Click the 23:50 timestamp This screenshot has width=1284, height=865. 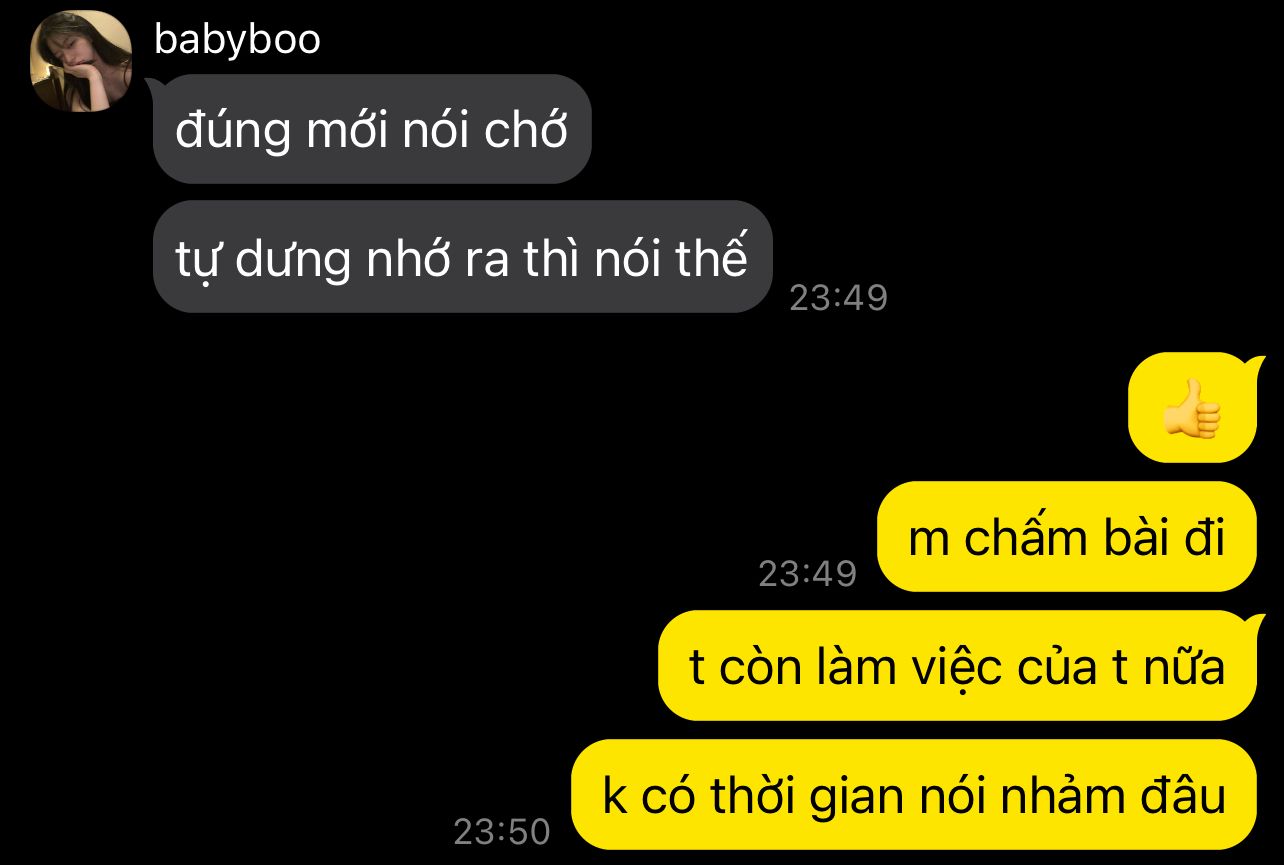coord(502,831)
